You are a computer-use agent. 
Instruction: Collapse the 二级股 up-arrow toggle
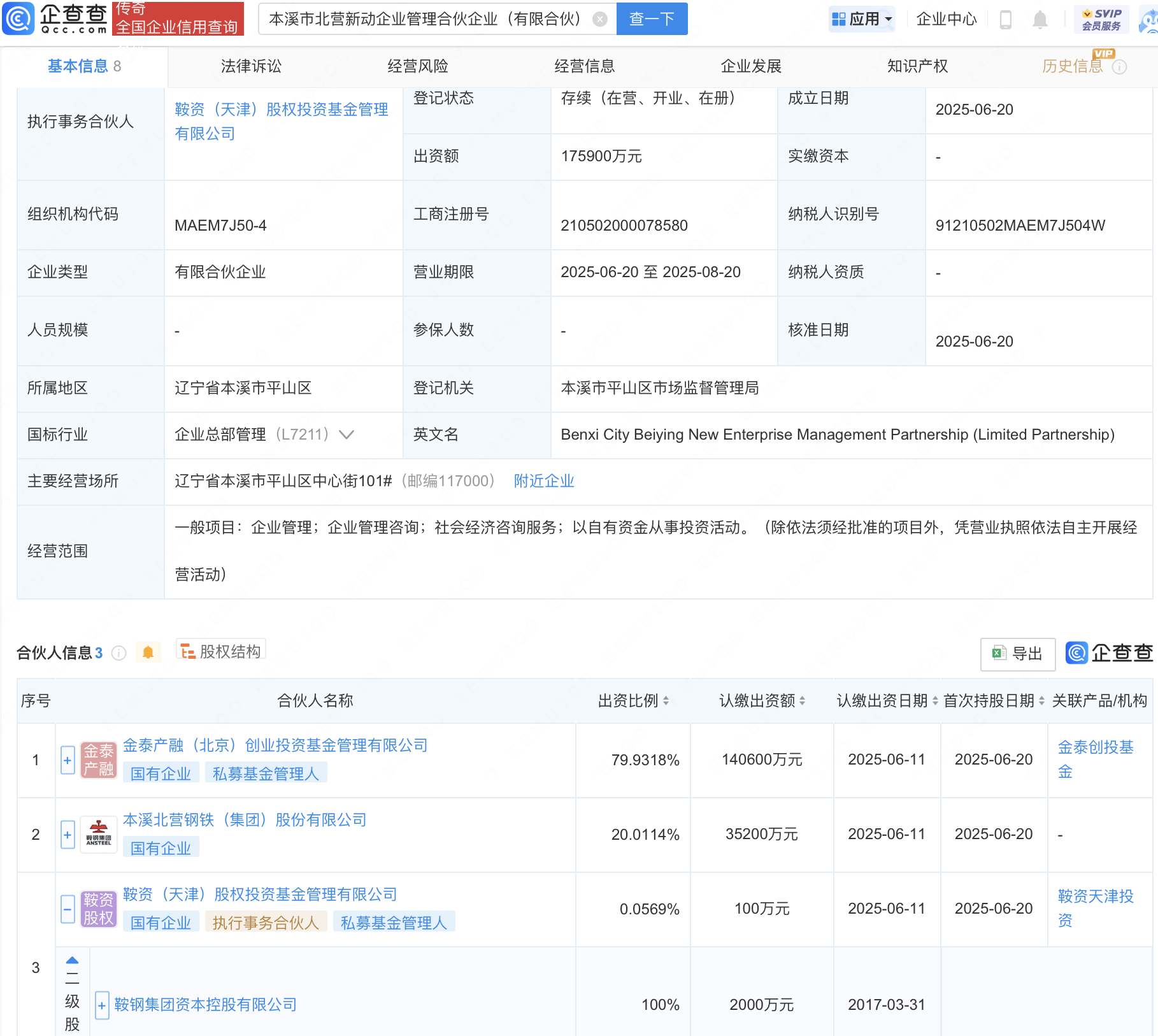tap(73, 960)
